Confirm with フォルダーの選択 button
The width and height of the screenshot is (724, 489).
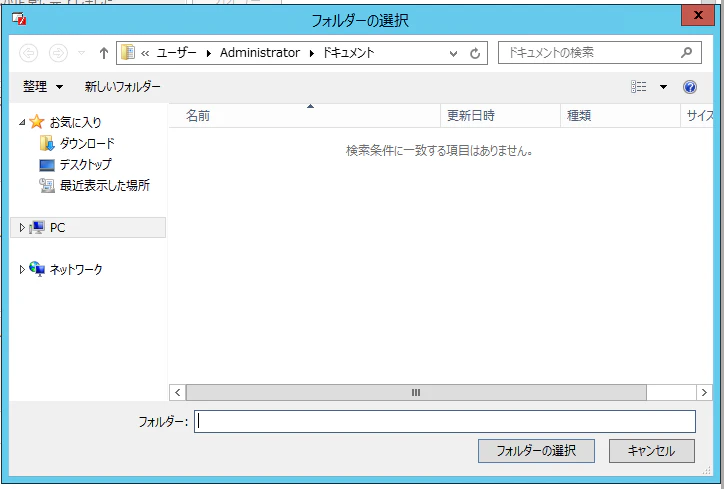pyautogui.click(x=536, y=451)
